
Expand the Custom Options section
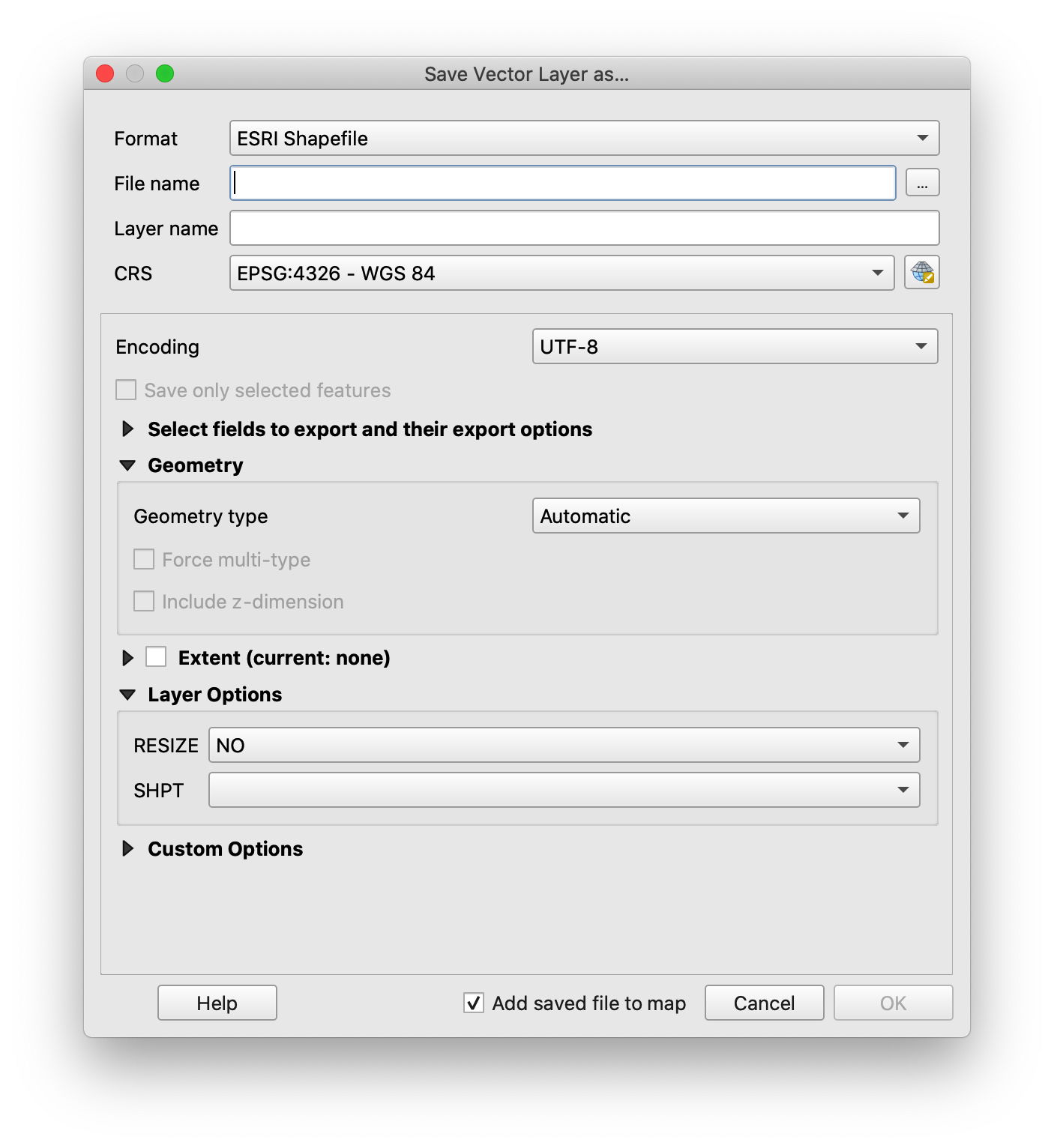(x=128, y=848)
